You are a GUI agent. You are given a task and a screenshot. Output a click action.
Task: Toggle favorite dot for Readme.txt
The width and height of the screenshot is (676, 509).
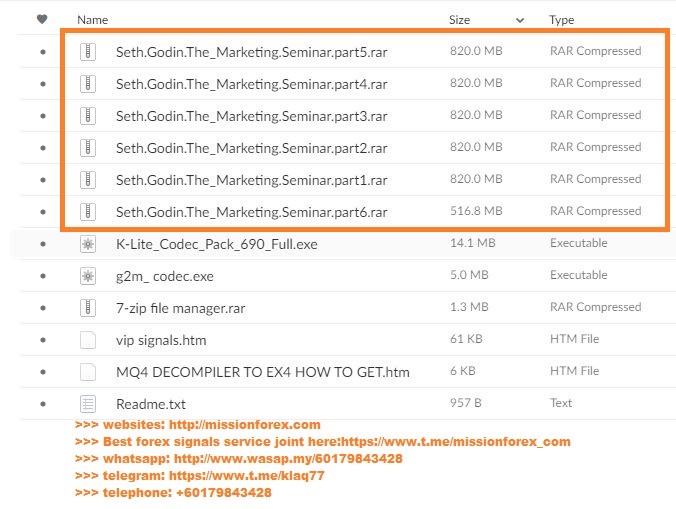point(43,404)
